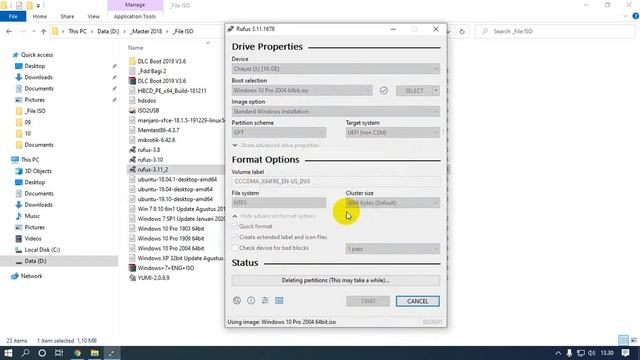The image size is (640, 360).
Task: Open the Device dropdown
Action: click(x=336, y=69)
